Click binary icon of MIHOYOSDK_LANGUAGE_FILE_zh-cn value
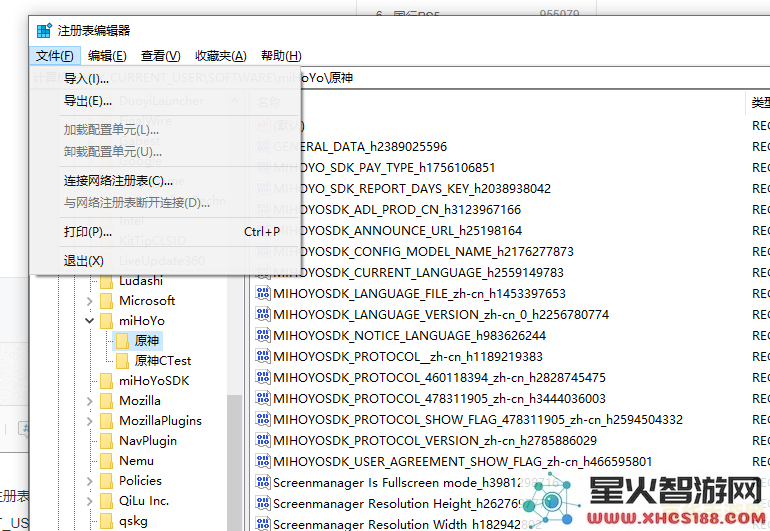The height and width of the screenshot is (531, 770). point(263,294)
